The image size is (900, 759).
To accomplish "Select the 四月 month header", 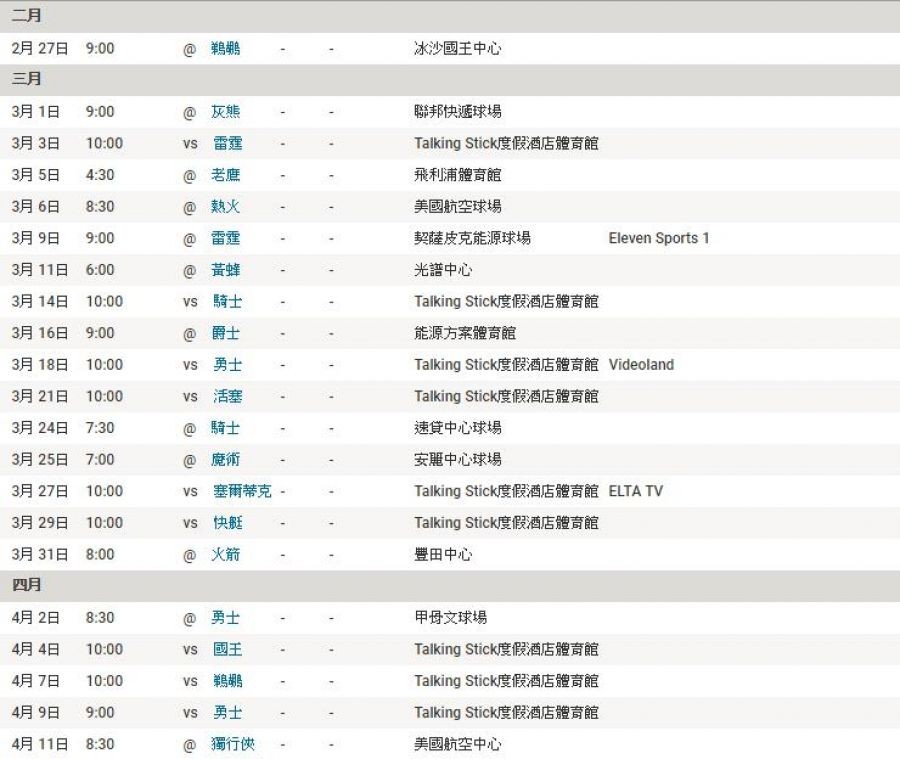I will point(26,585).
